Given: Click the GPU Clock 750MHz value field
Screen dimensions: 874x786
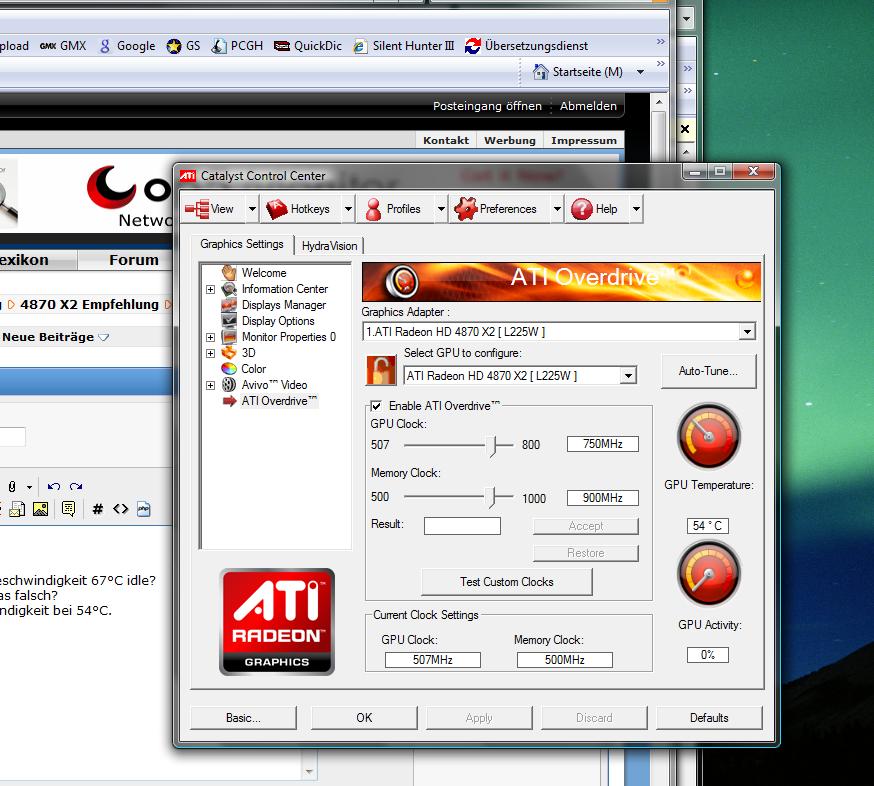Looking at the screenshot, I should coord(603,444).
